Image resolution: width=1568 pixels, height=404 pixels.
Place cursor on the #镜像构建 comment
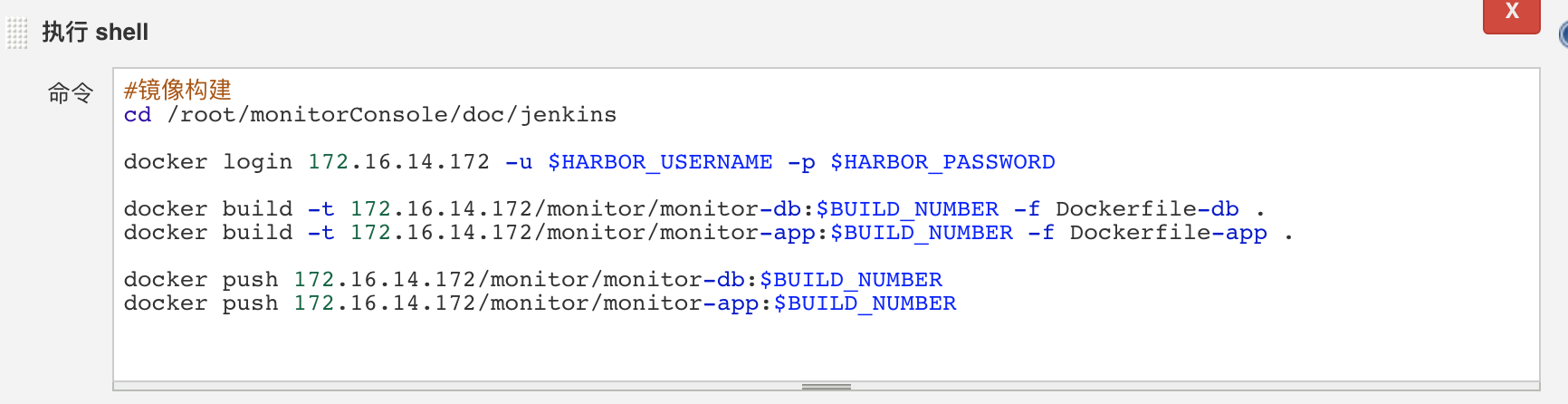(x=178, y=90)
